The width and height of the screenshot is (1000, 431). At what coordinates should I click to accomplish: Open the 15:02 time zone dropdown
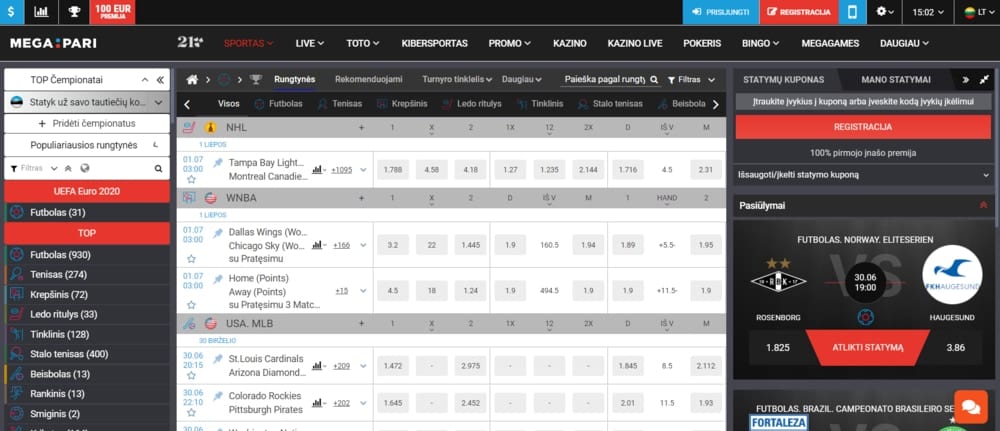(x=928, y=11)
